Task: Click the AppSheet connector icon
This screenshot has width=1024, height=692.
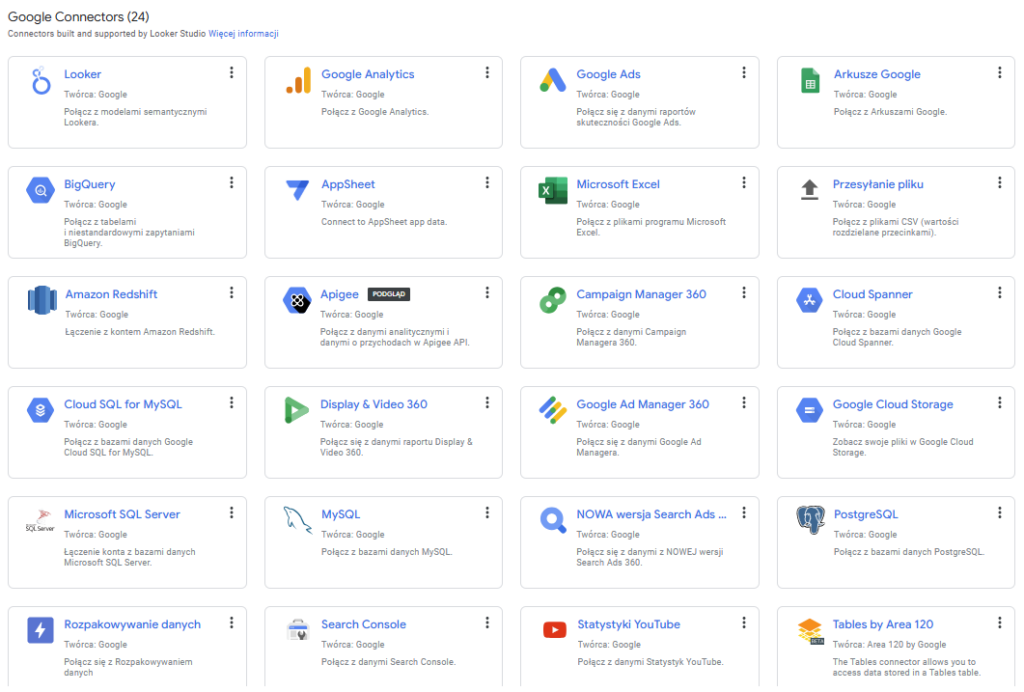Action: click(x=297, y=191)
